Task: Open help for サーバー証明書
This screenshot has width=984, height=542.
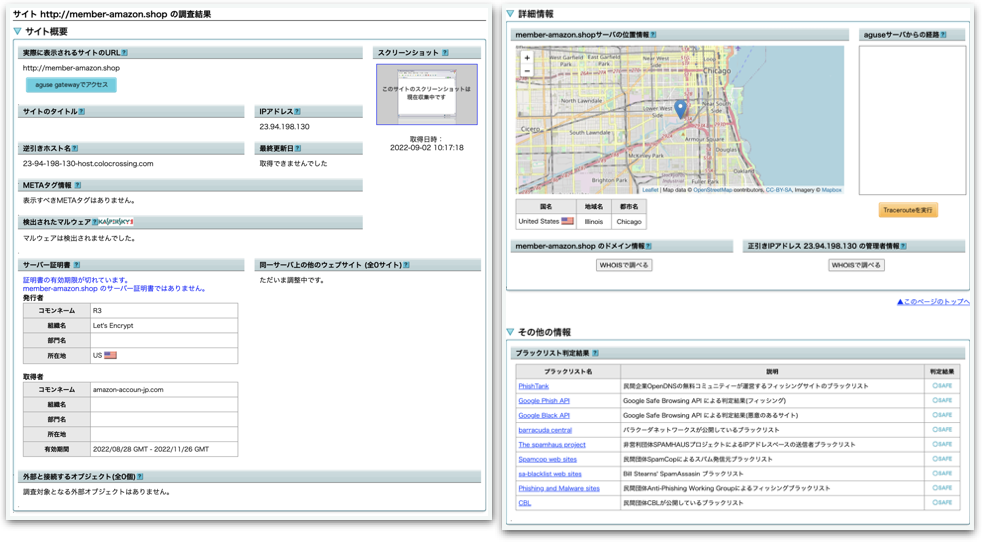Action: (x=77, y=265)
